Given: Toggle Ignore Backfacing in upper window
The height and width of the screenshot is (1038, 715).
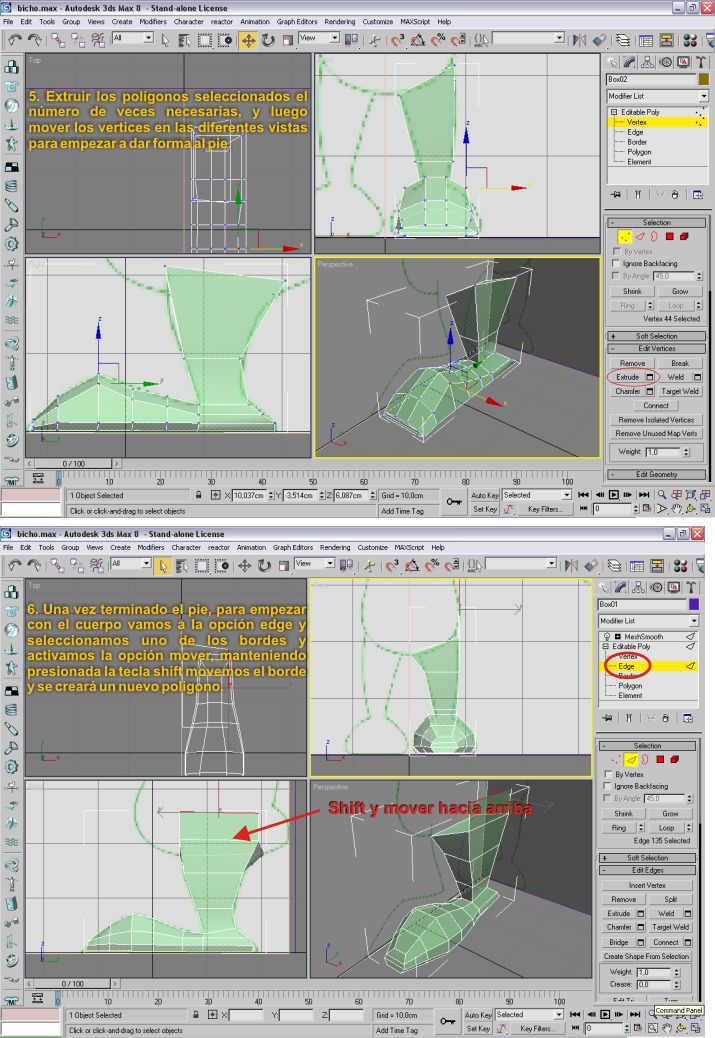Looking at the screenshot, I should coord(616,263).
